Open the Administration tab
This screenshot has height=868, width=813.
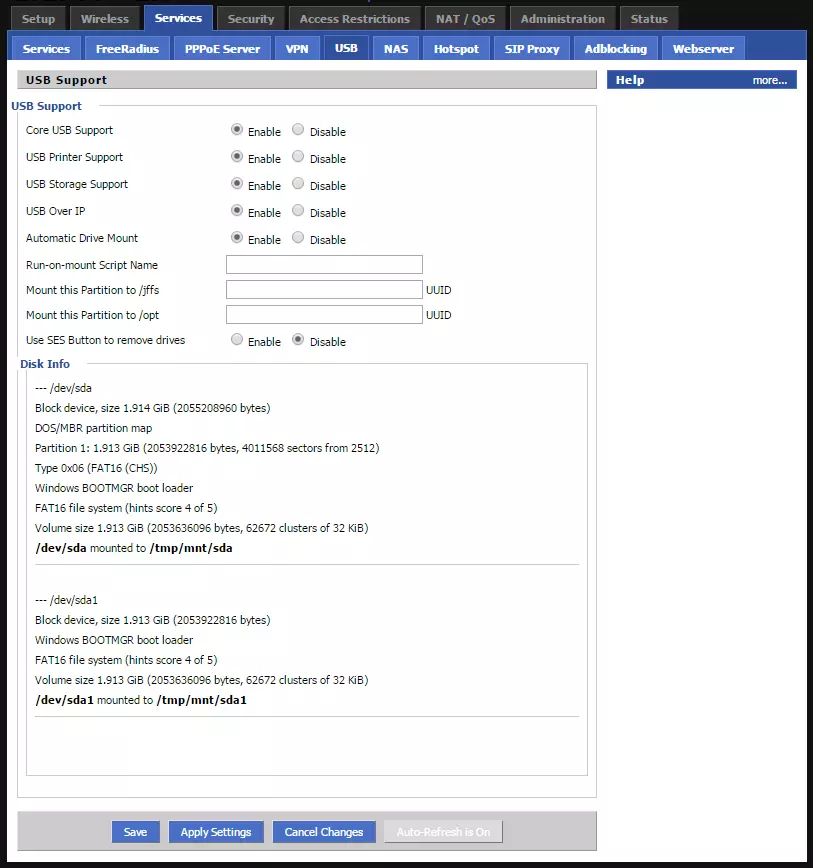[x=562, y=17]
